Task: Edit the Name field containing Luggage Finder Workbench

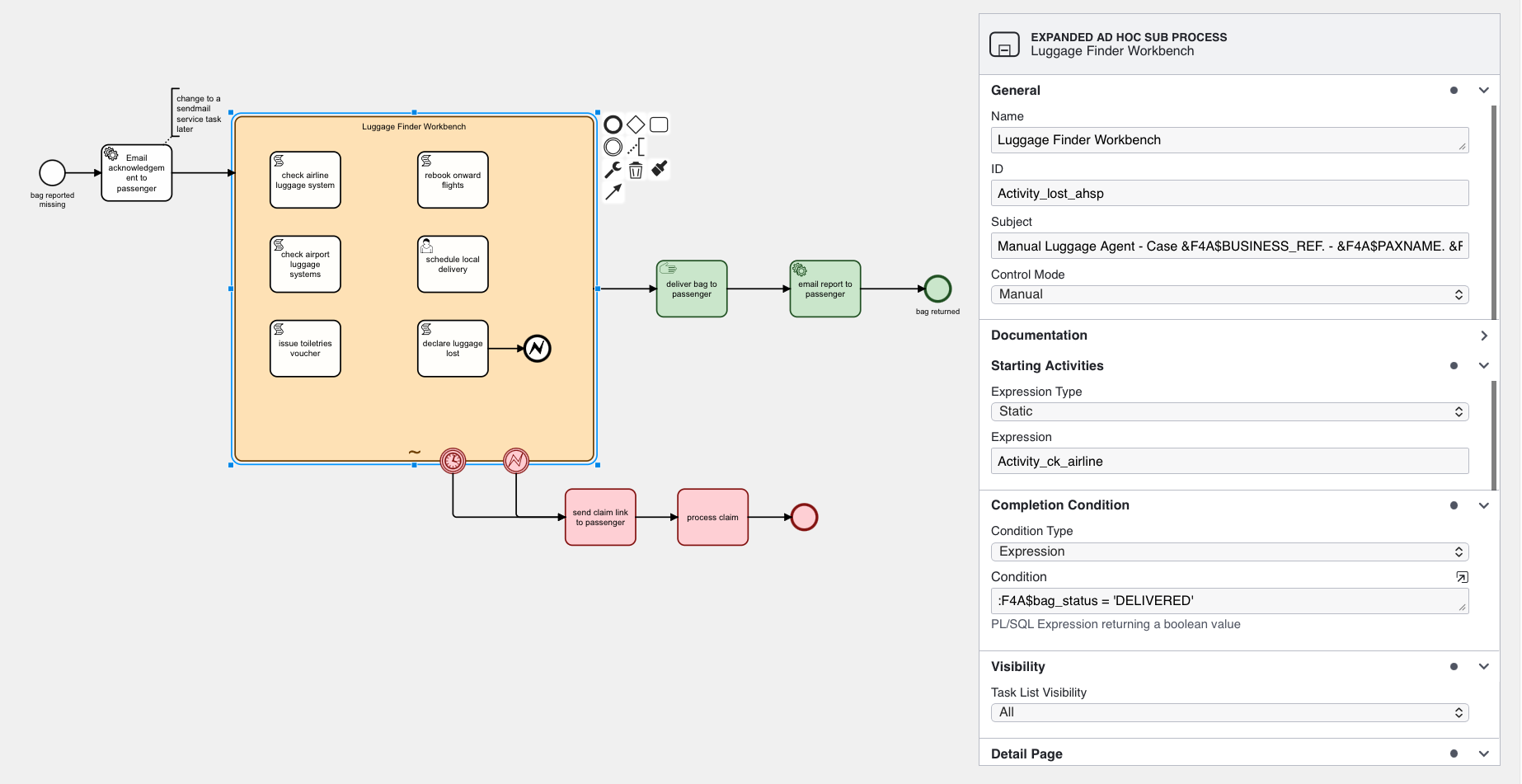Action: pos(1228,139)
